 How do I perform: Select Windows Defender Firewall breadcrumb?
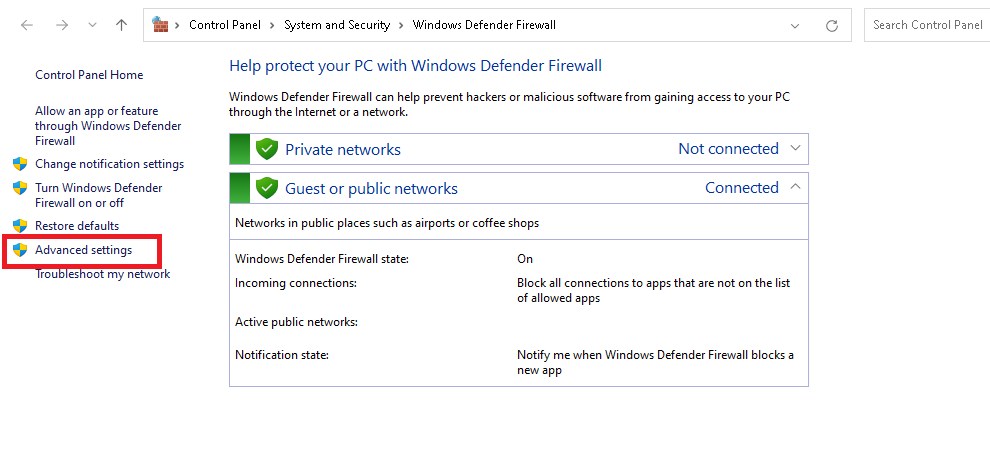[484, 25]
